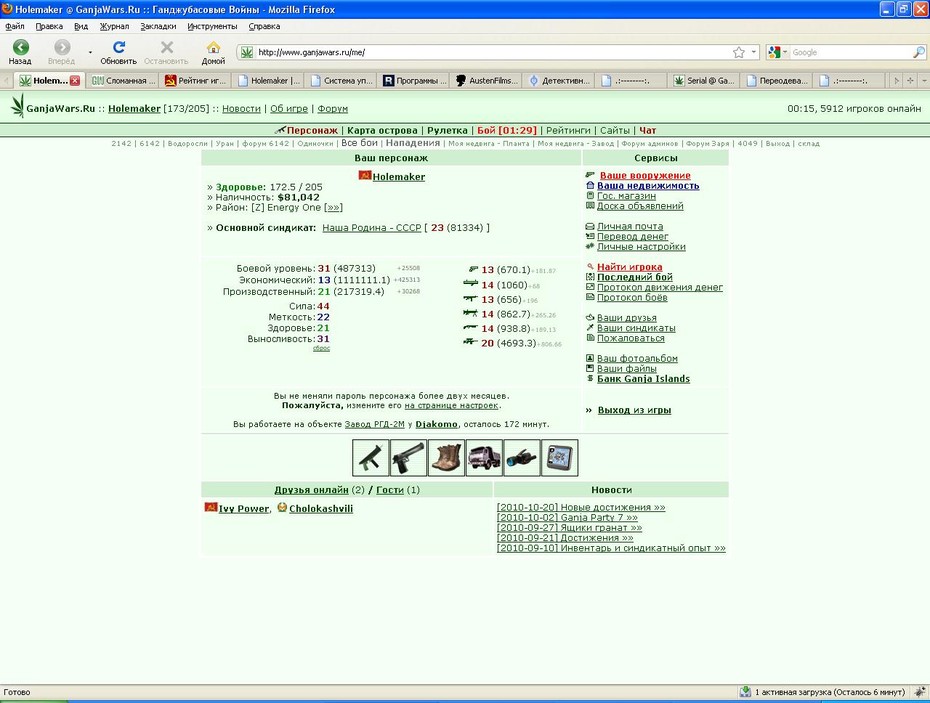Open the Гос. магазин link

(x=626, y=196)
